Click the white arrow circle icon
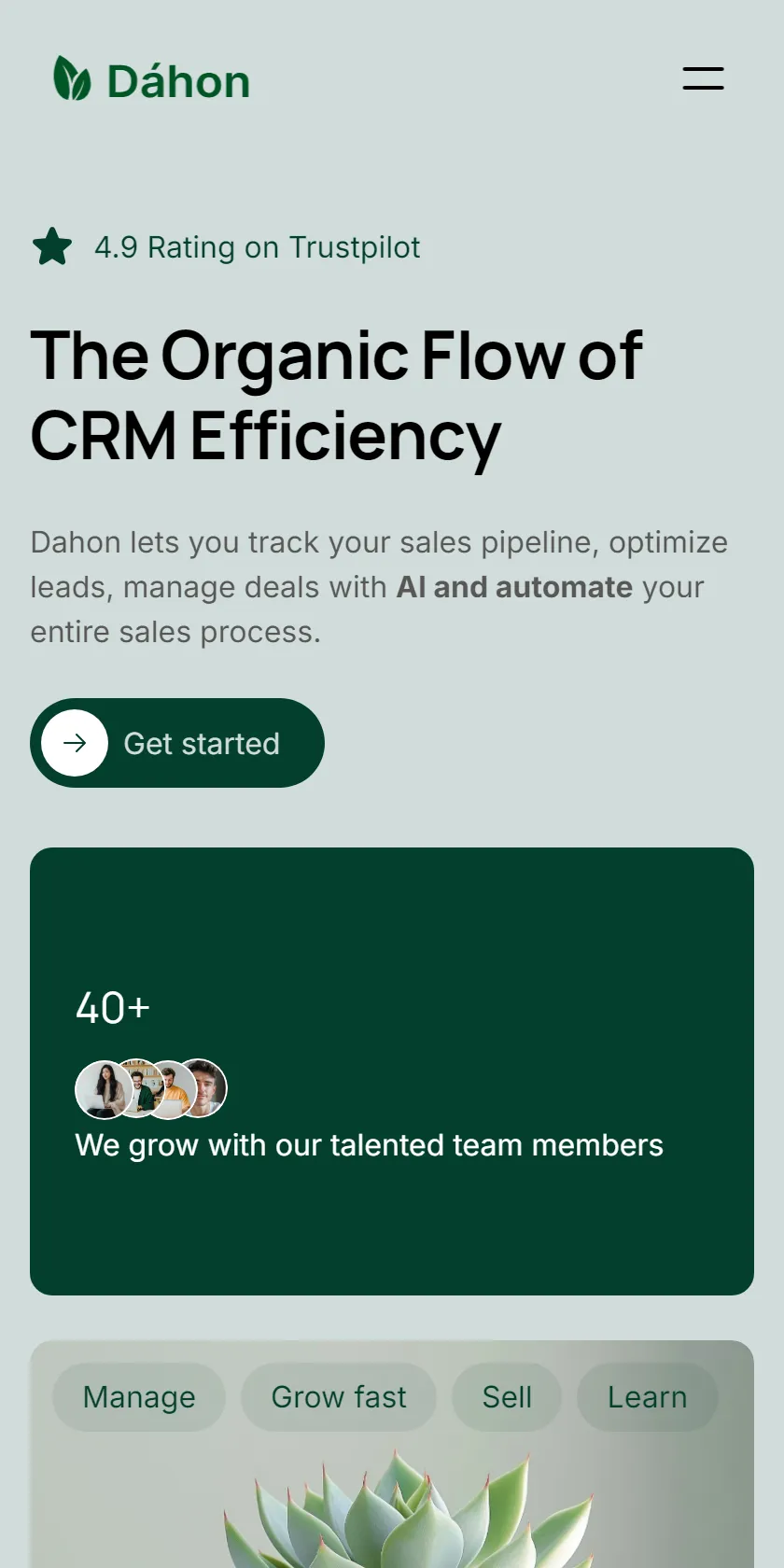The width and height of the screenshot is (784, 1568). click(75, 743)
